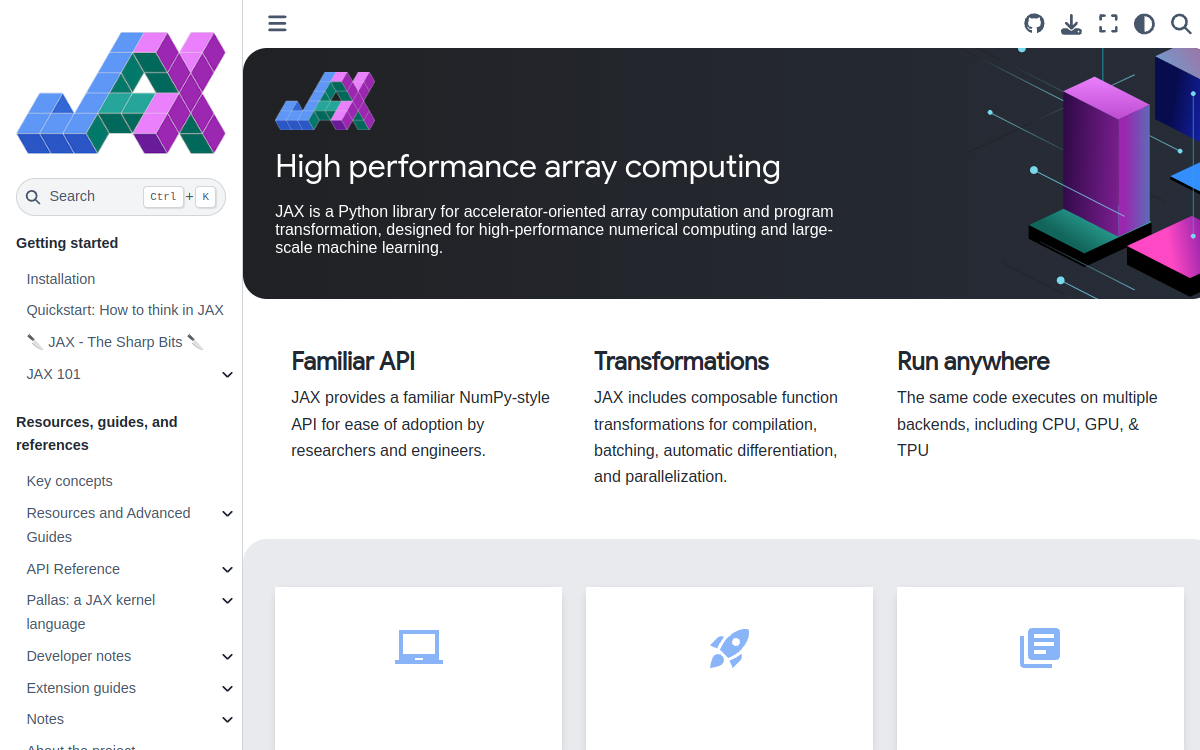The height and width of the screenshot is (750, 1200).
Task: Toggle light/dark theme icon
Action: [1144, 23]
